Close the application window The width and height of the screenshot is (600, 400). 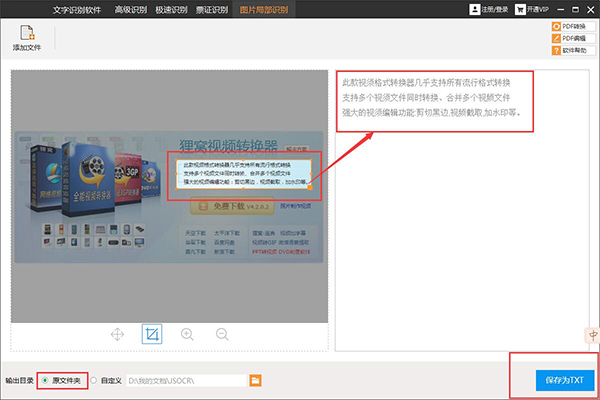590,10
